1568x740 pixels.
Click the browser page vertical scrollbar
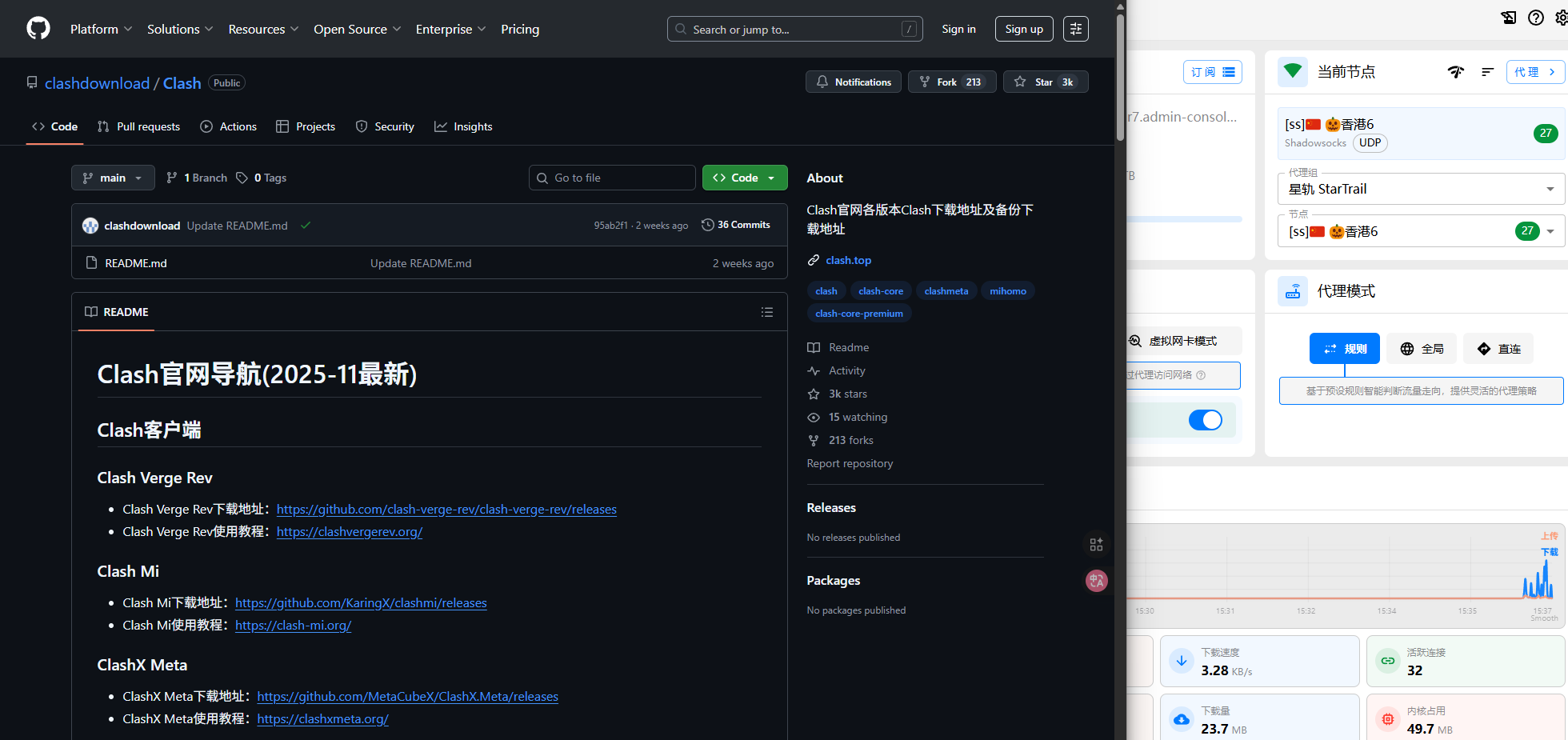coord(1120,80)
